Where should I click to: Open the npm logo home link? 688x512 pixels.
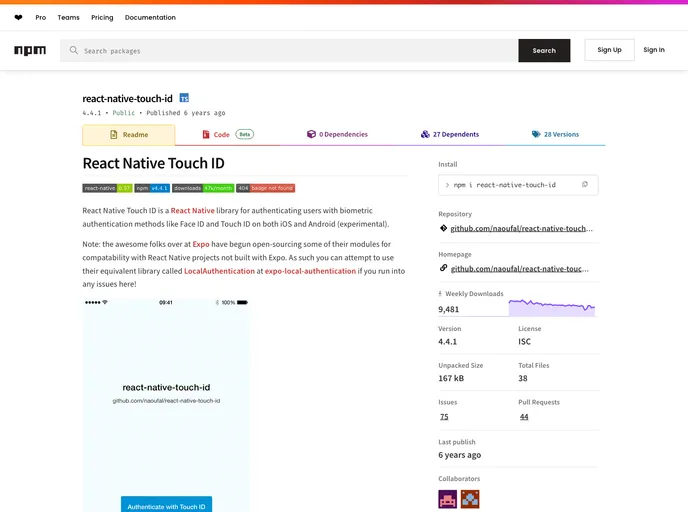pos(30,50)
